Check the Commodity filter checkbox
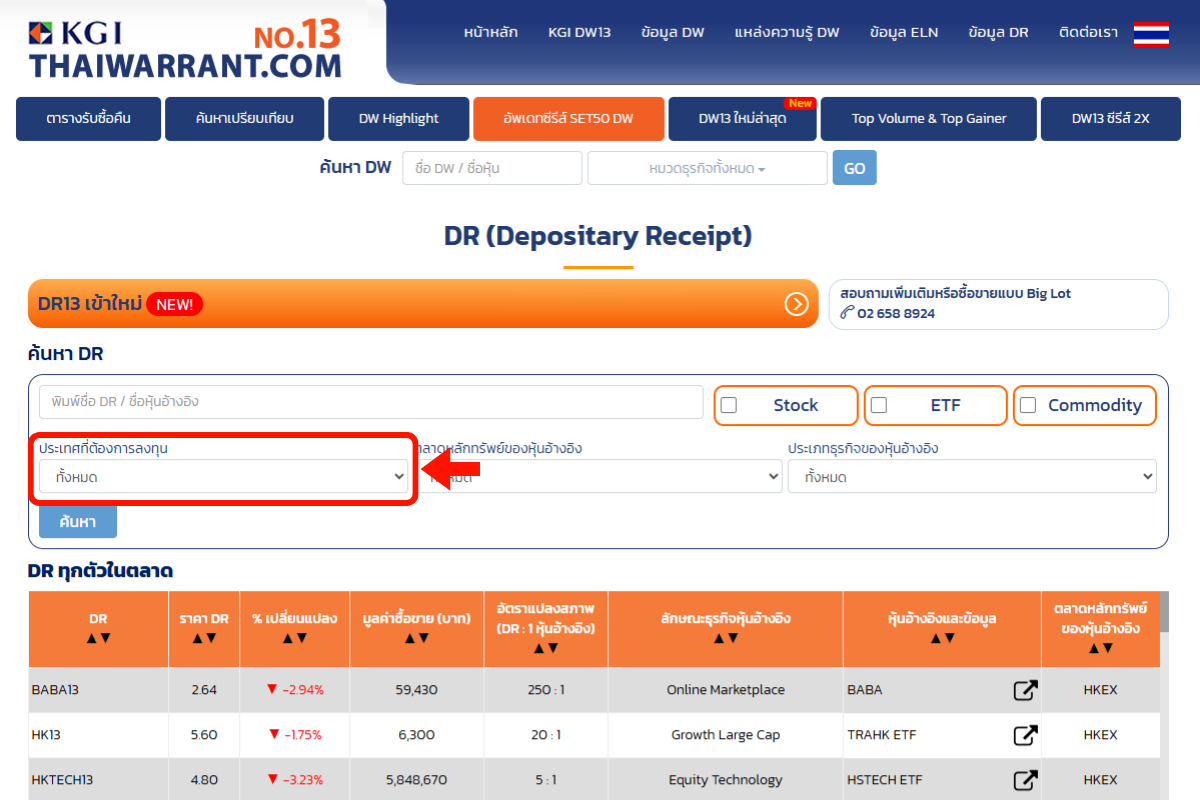This screenshot has height=800, width=1200. (1028, 405)
